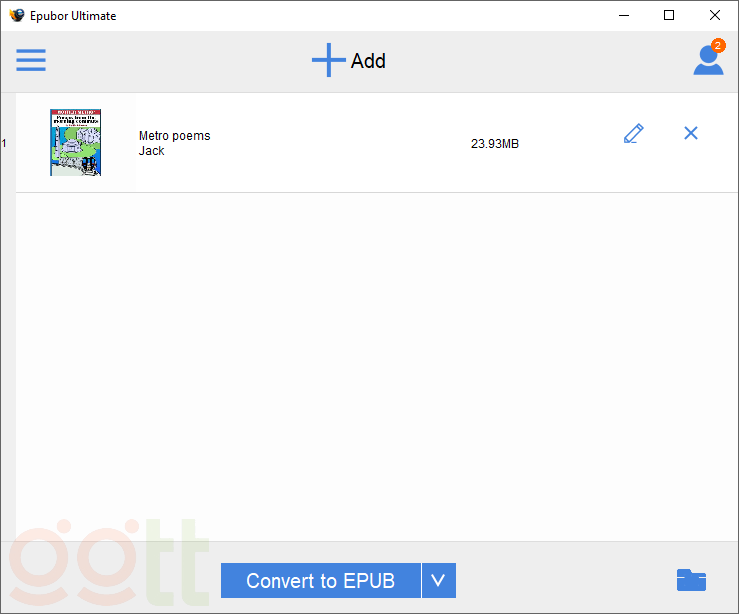Click the Metro poems book title
Viewport: 739px width, 614px height.
(174, 136)
